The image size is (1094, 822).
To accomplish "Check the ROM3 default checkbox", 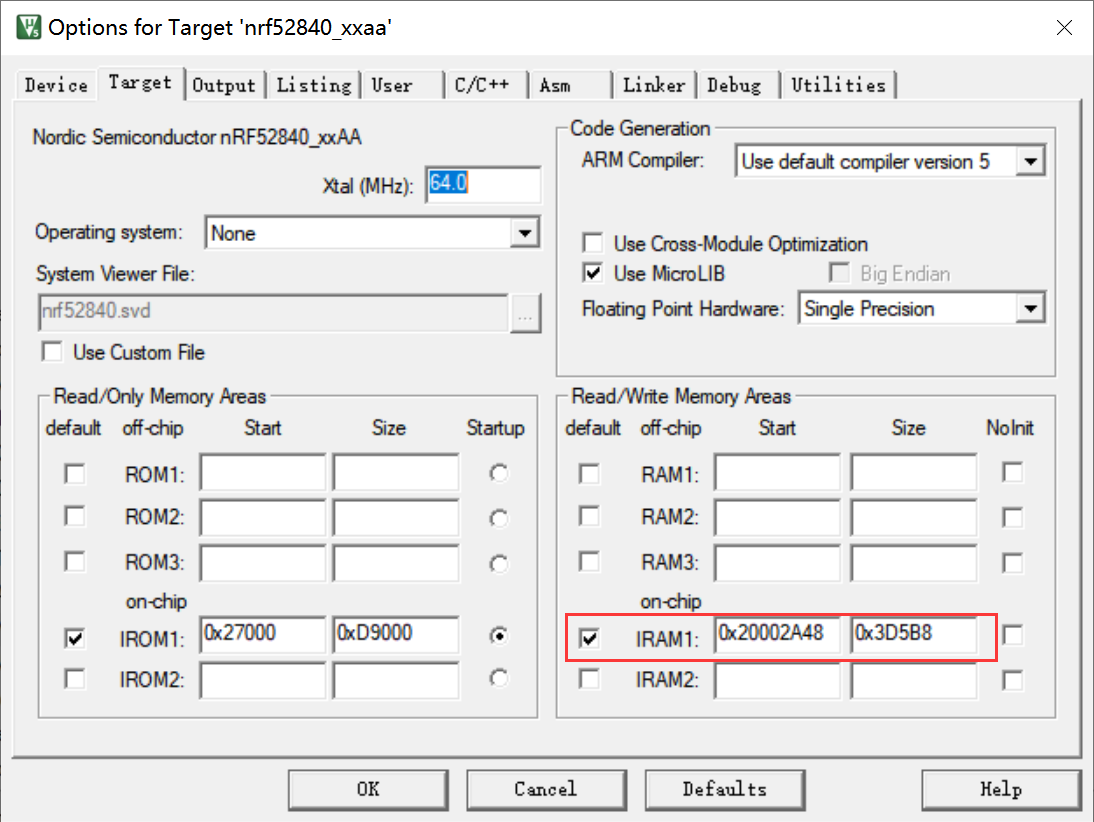I will 75,561.
